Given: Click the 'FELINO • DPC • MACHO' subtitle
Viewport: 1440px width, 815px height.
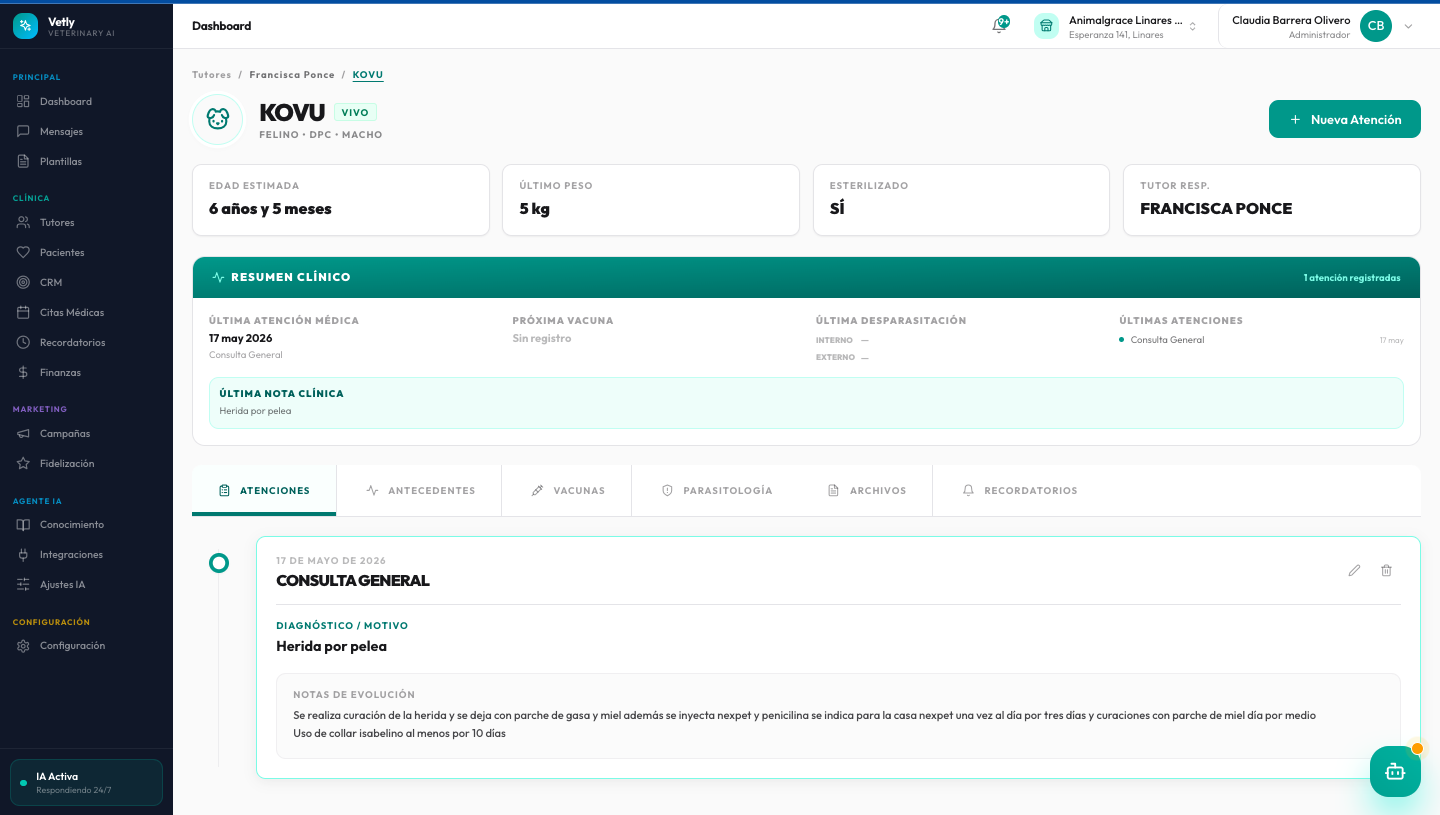Looking at the screenshot, I should (320, 134).
